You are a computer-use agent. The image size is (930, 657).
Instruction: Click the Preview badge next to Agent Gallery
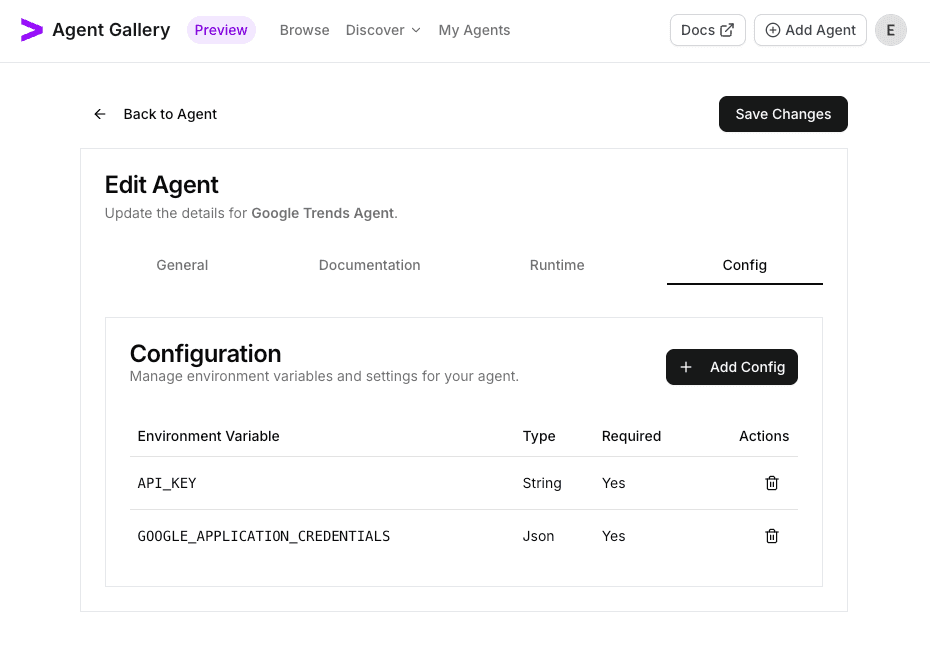click(x=221, y=30)
